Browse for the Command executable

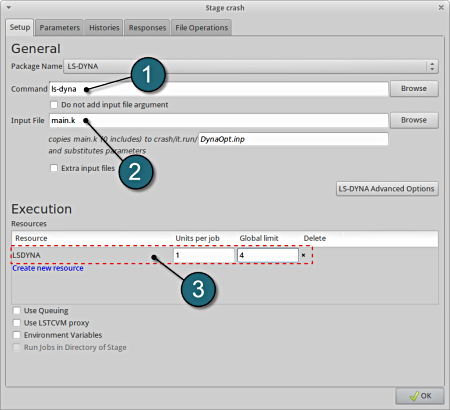tap(414, 89)
